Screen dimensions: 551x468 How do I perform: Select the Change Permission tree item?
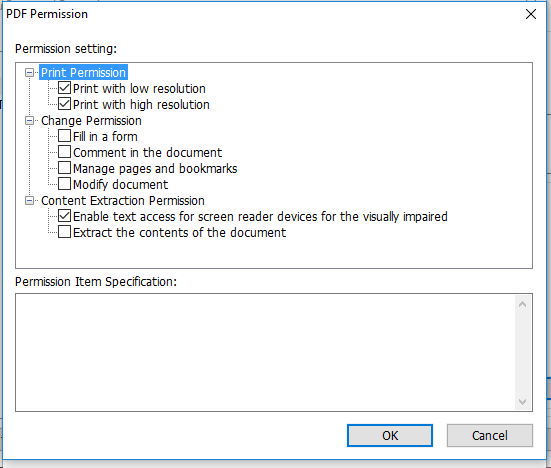[91, 121]
